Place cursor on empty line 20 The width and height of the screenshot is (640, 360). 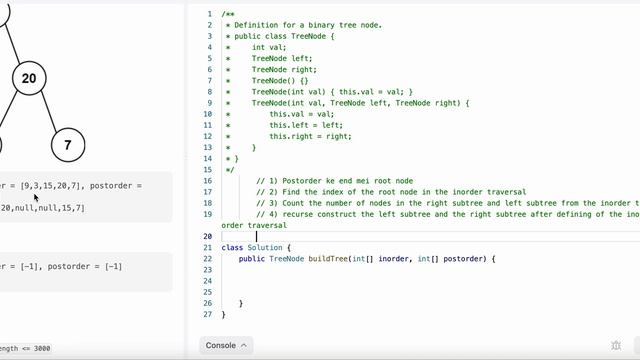tap(431, 236)
